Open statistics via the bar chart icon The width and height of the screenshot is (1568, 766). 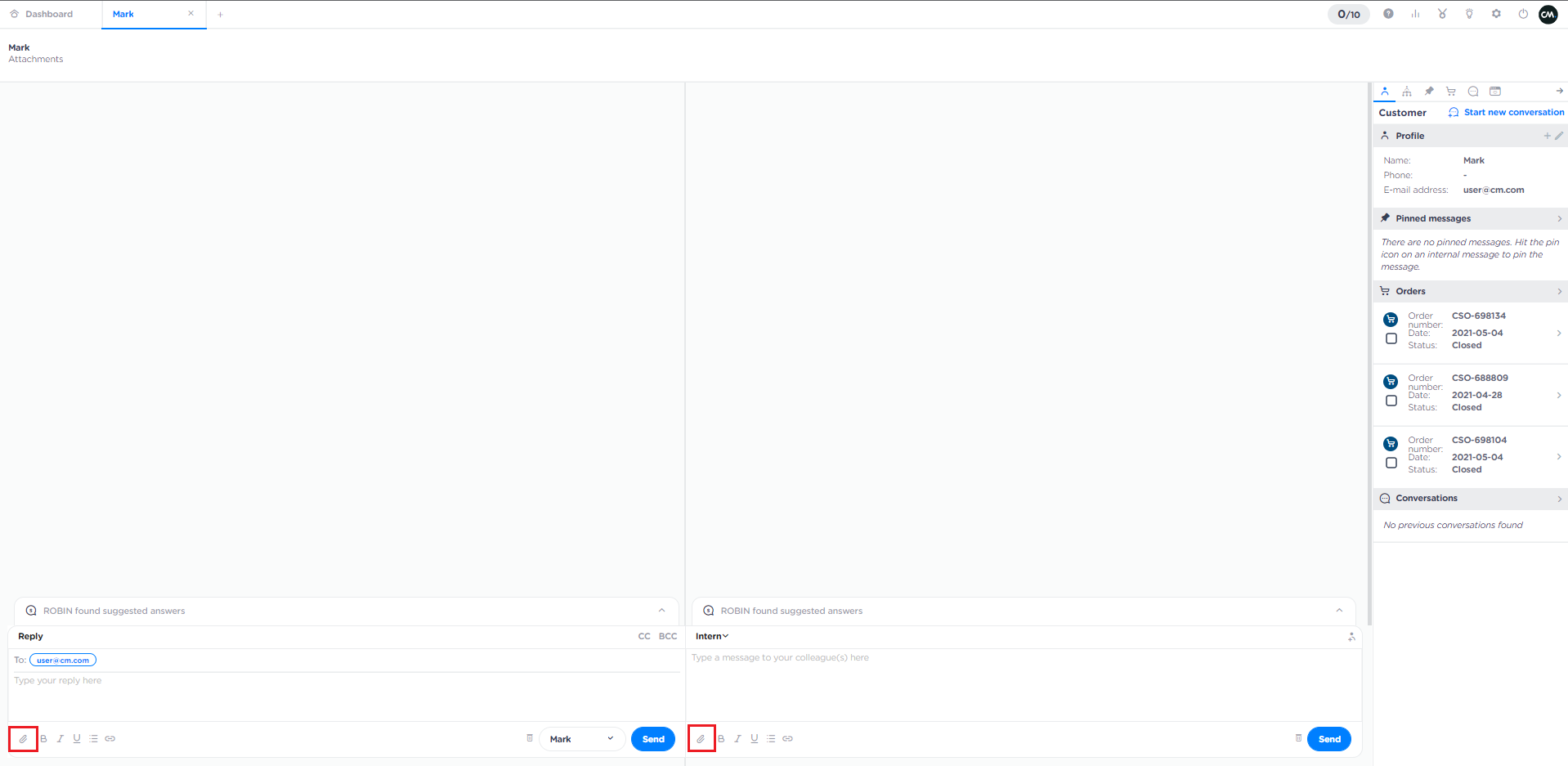[1415, 14]
